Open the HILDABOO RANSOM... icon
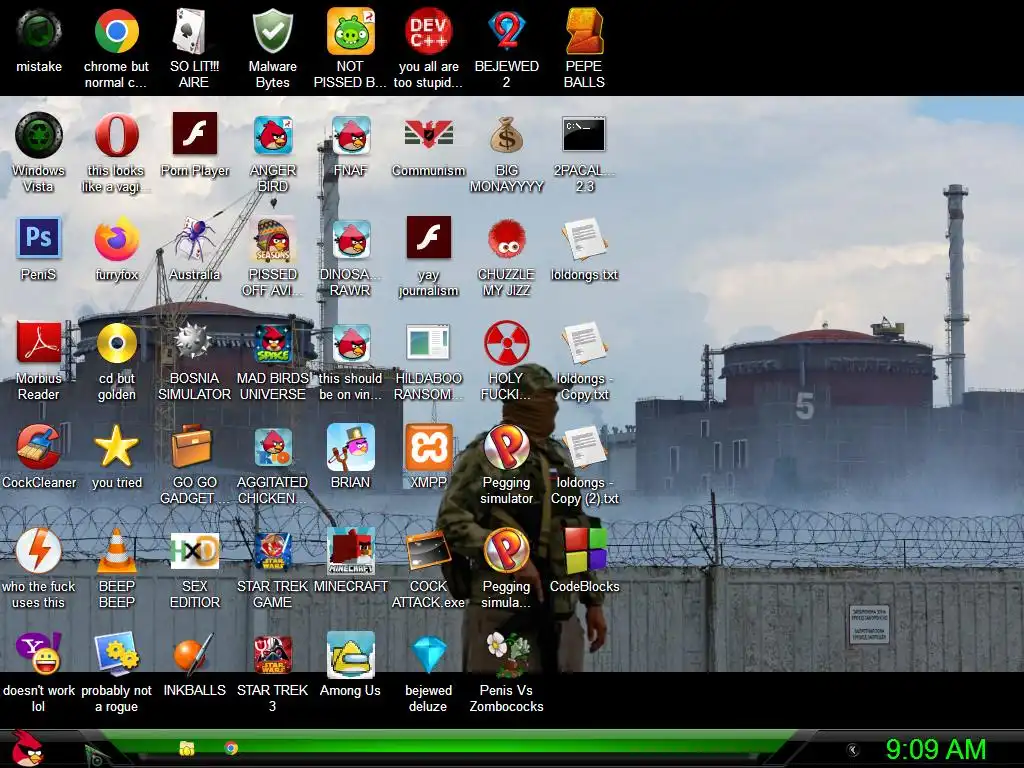 coord(428,343)
